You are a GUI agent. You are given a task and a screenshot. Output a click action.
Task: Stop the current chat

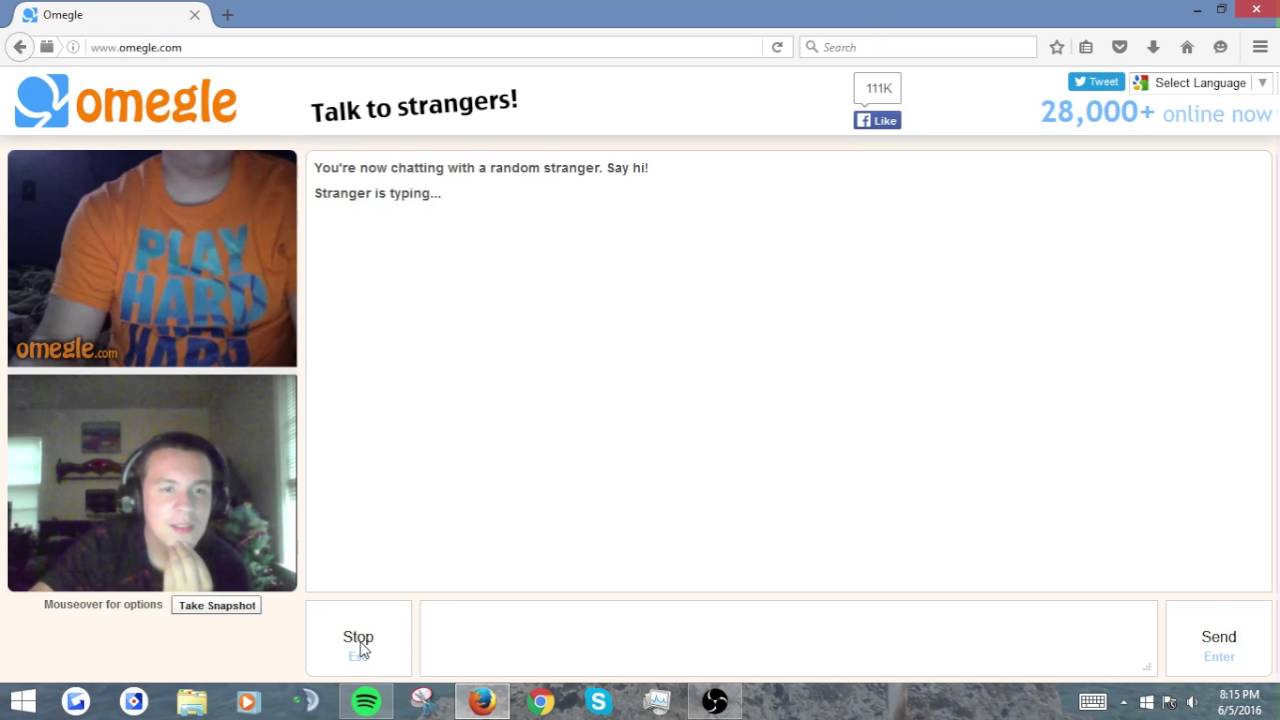(x=358, y=638)
